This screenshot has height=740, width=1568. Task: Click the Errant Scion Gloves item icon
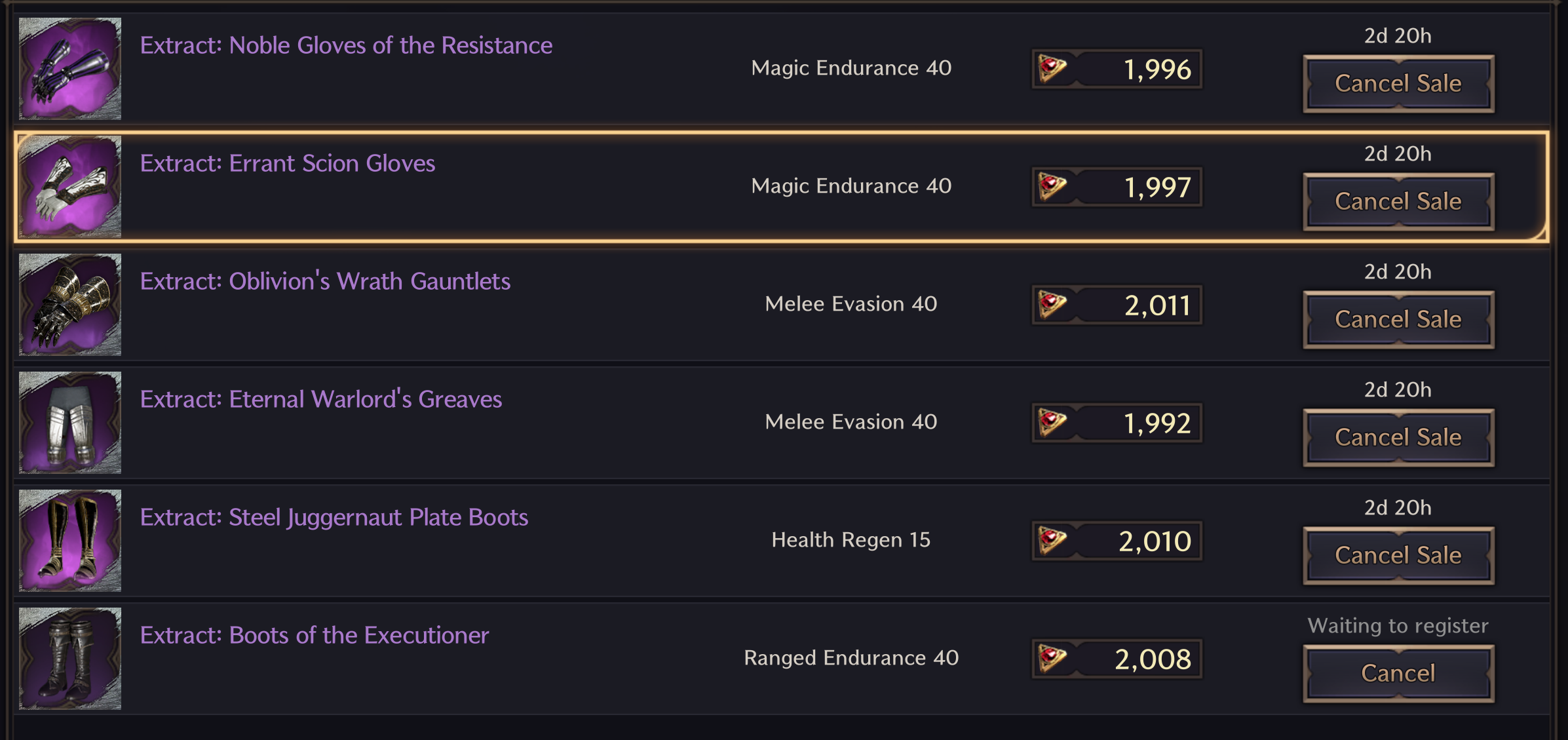point(70,187)
